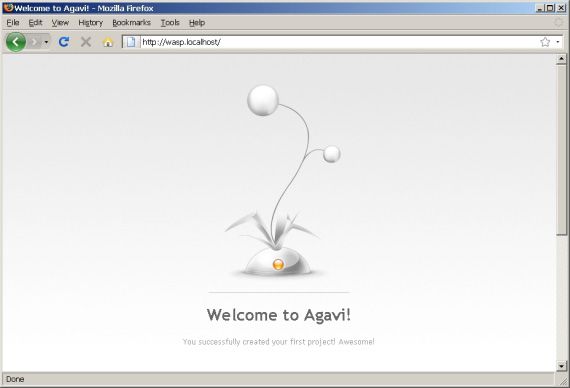Open the Tools menu
This screenshot has height=388, width=570.
coord(170,23)
